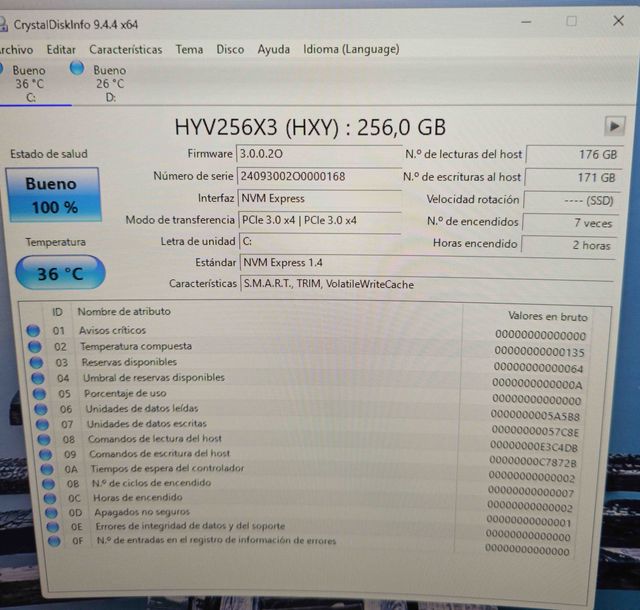Click the Letra de unidad field C:
The image size is (640, 610).
321,242
